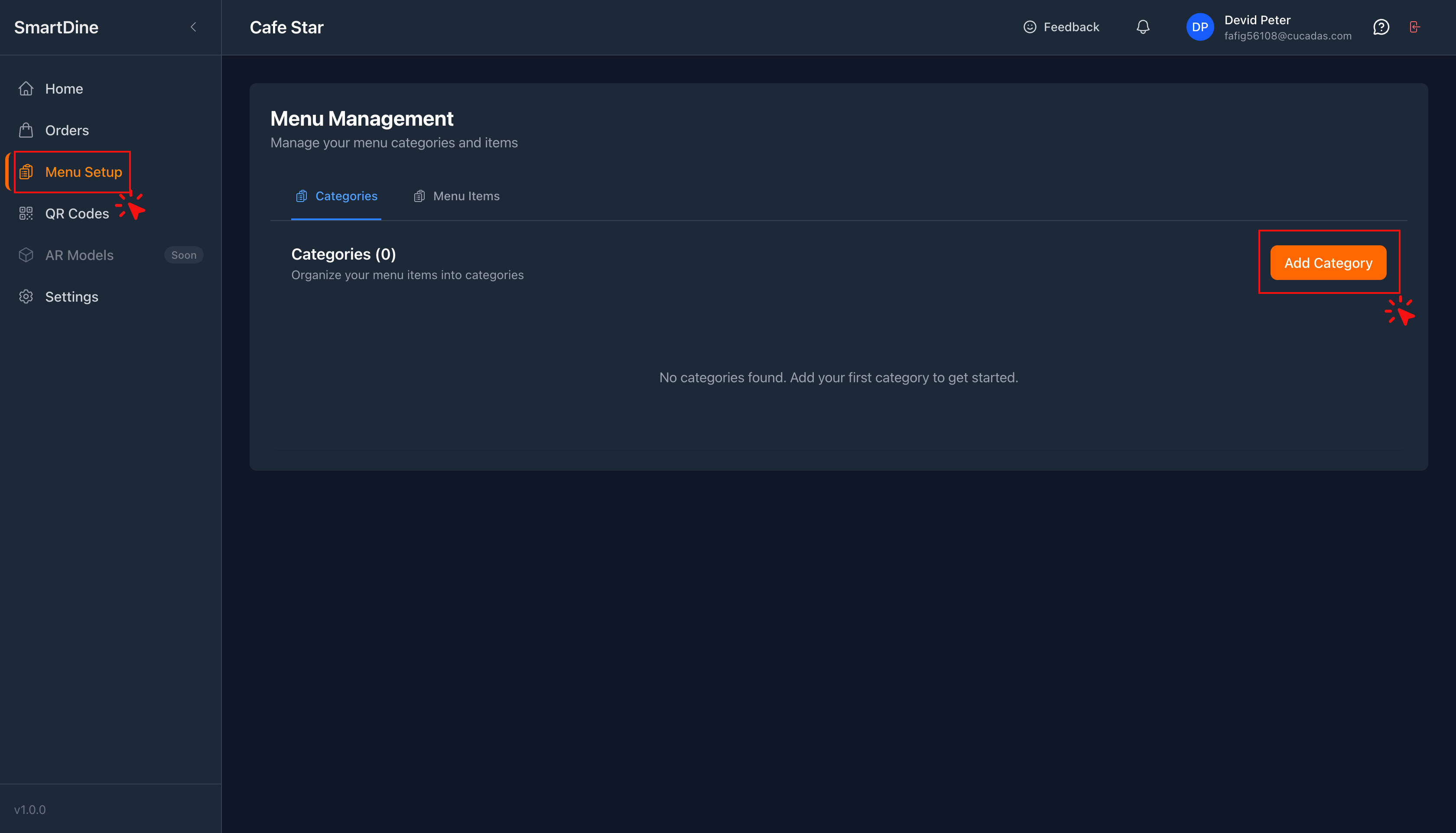Click the Home house icon

pos(26,89)
